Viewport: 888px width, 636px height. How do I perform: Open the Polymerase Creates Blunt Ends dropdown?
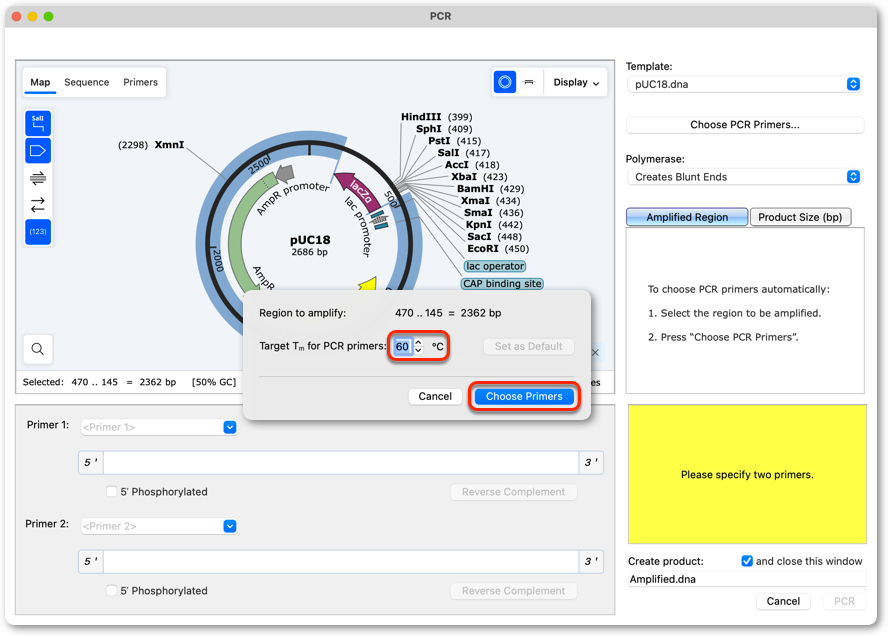[744, 177]
